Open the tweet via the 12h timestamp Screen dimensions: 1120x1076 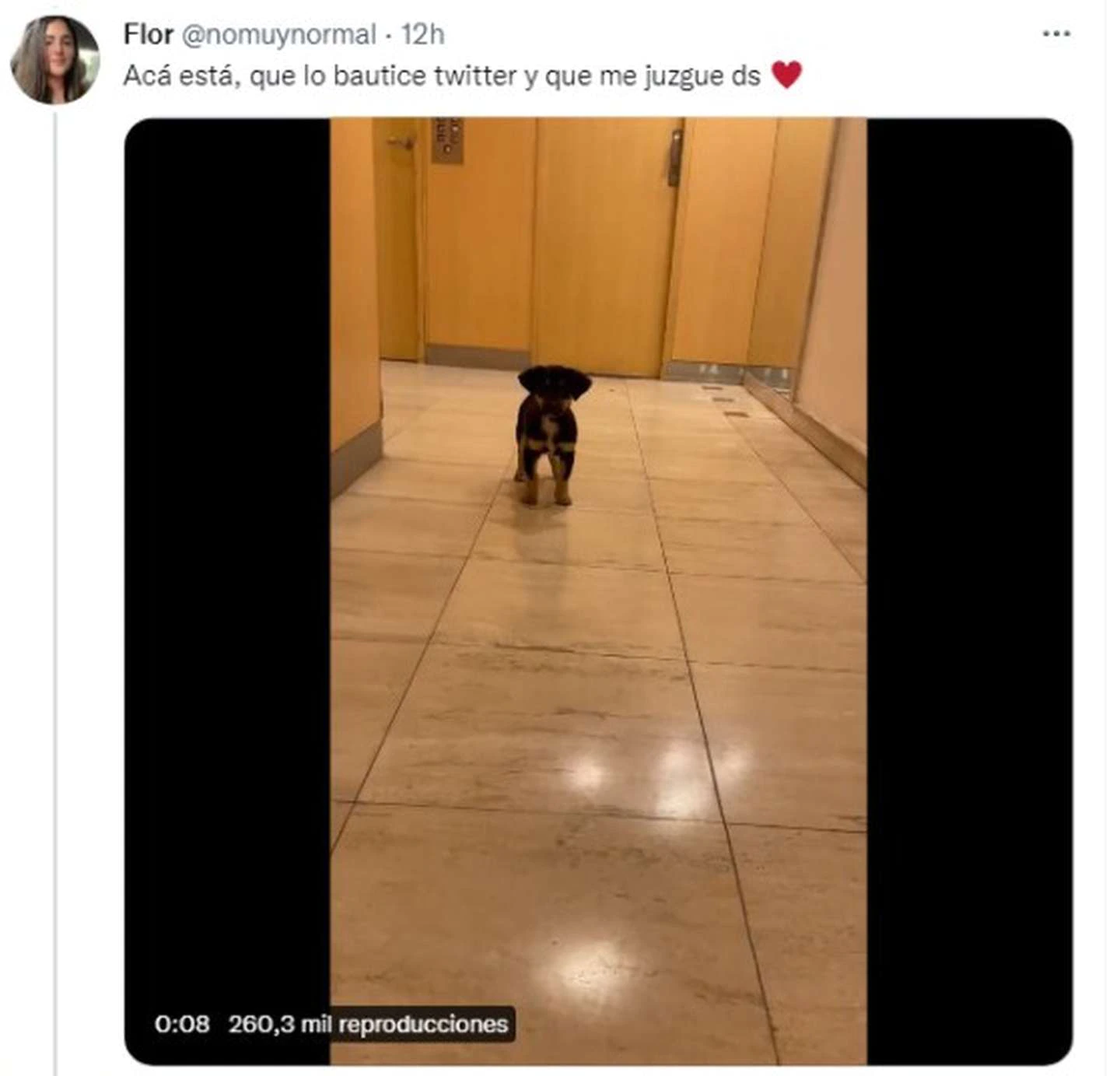tap(422, 34)
